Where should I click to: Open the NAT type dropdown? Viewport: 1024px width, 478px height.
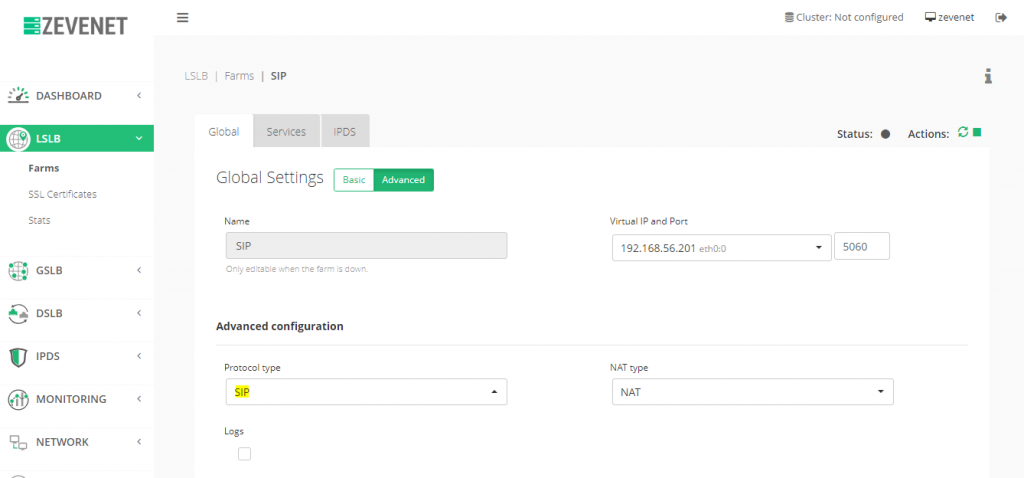tap(752, 392)
